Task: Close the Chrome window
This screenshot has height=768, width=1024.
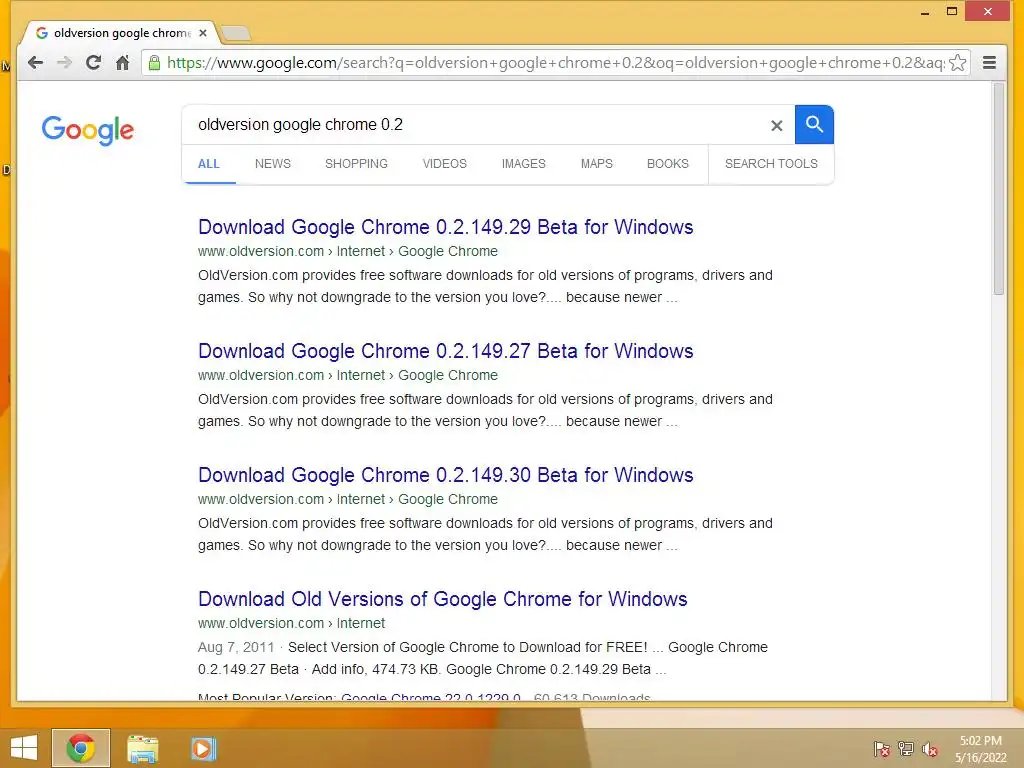Action: 987,11
